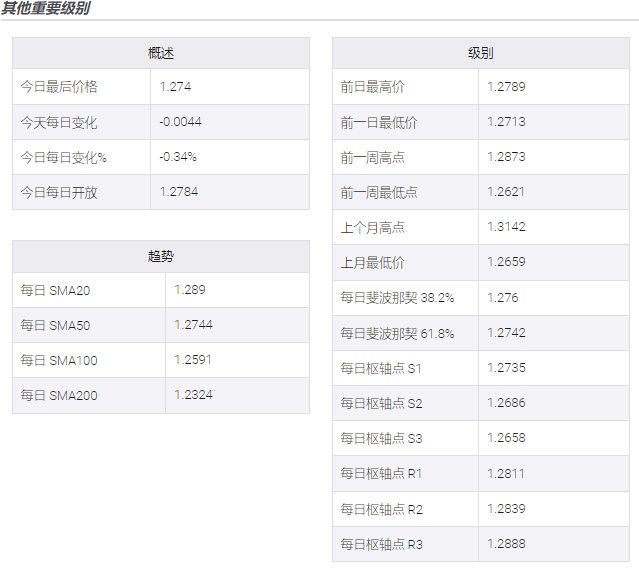Click the 每日 SMA200 row label

pyautogui.click(x=59, y=396)
